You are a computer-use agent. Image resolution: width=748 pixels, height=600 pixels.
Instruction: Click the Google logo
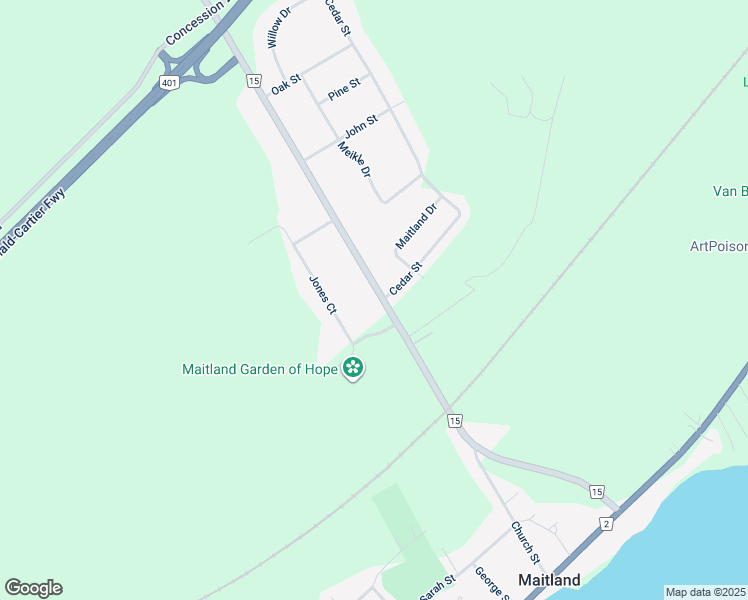pos(33,588)
